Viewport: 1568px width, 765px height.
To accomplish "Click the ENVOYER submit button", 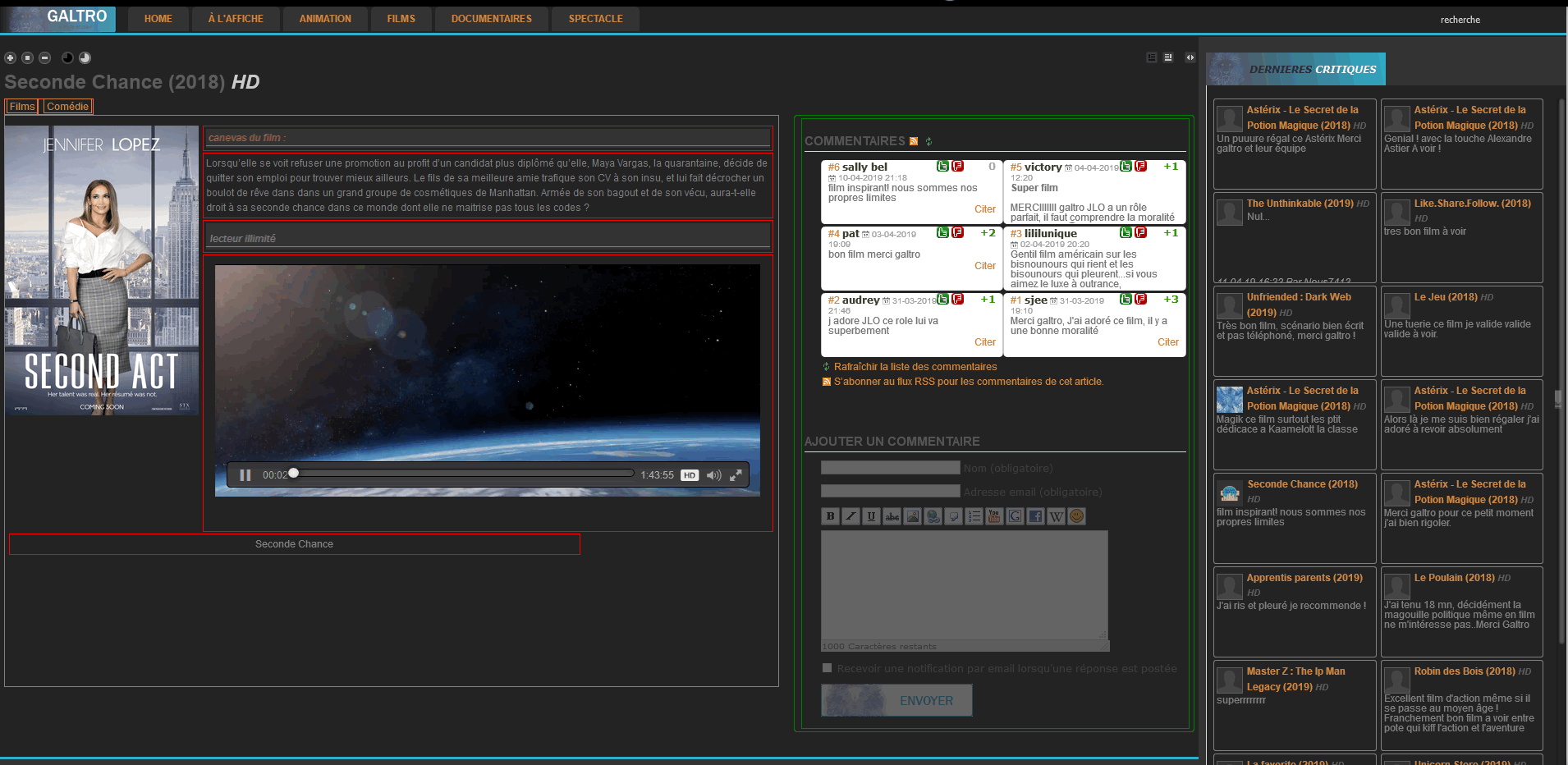I will [x=896, y=700].
